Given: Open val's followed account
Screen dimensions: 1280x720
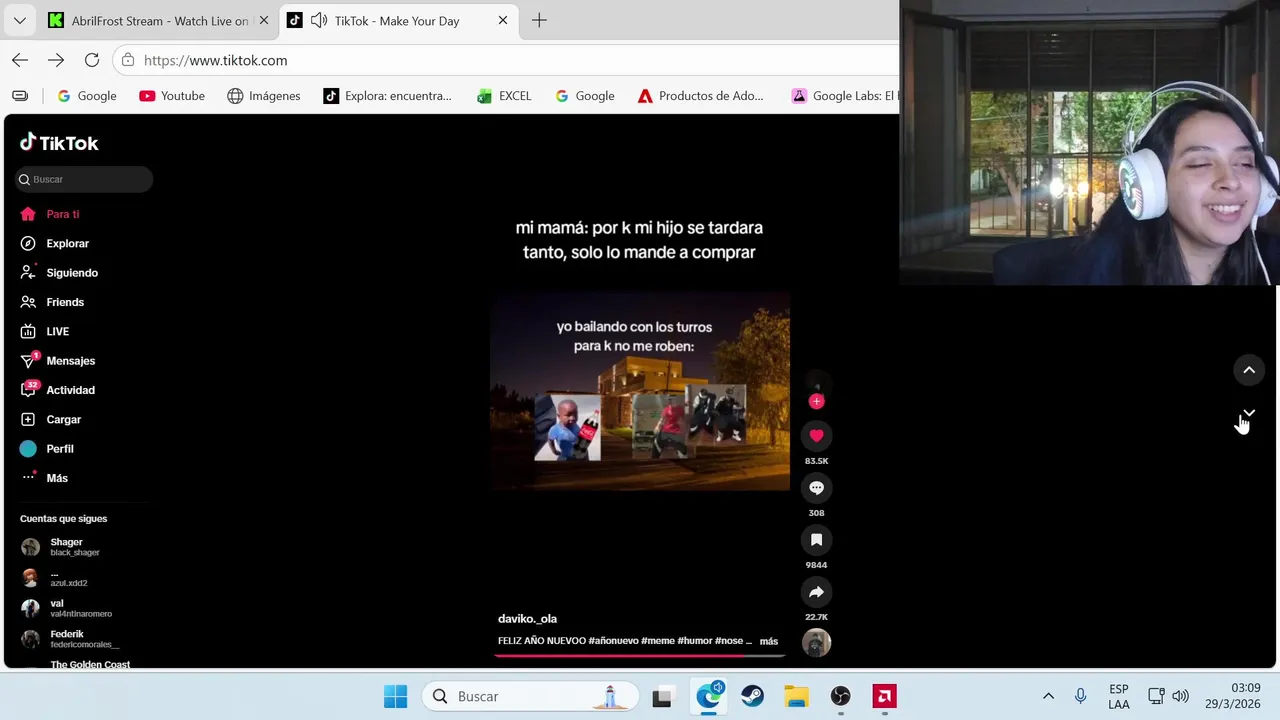Looking at the screenshot, I should (x=67, y=608).
